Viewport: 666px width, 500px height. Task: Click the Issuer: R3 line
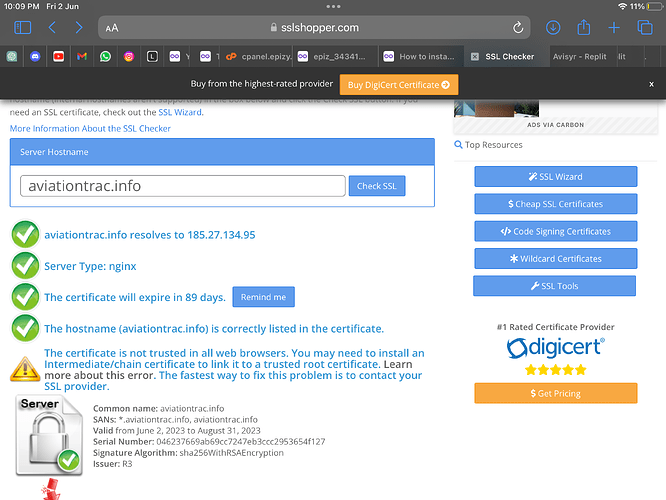tap(113, 464)
